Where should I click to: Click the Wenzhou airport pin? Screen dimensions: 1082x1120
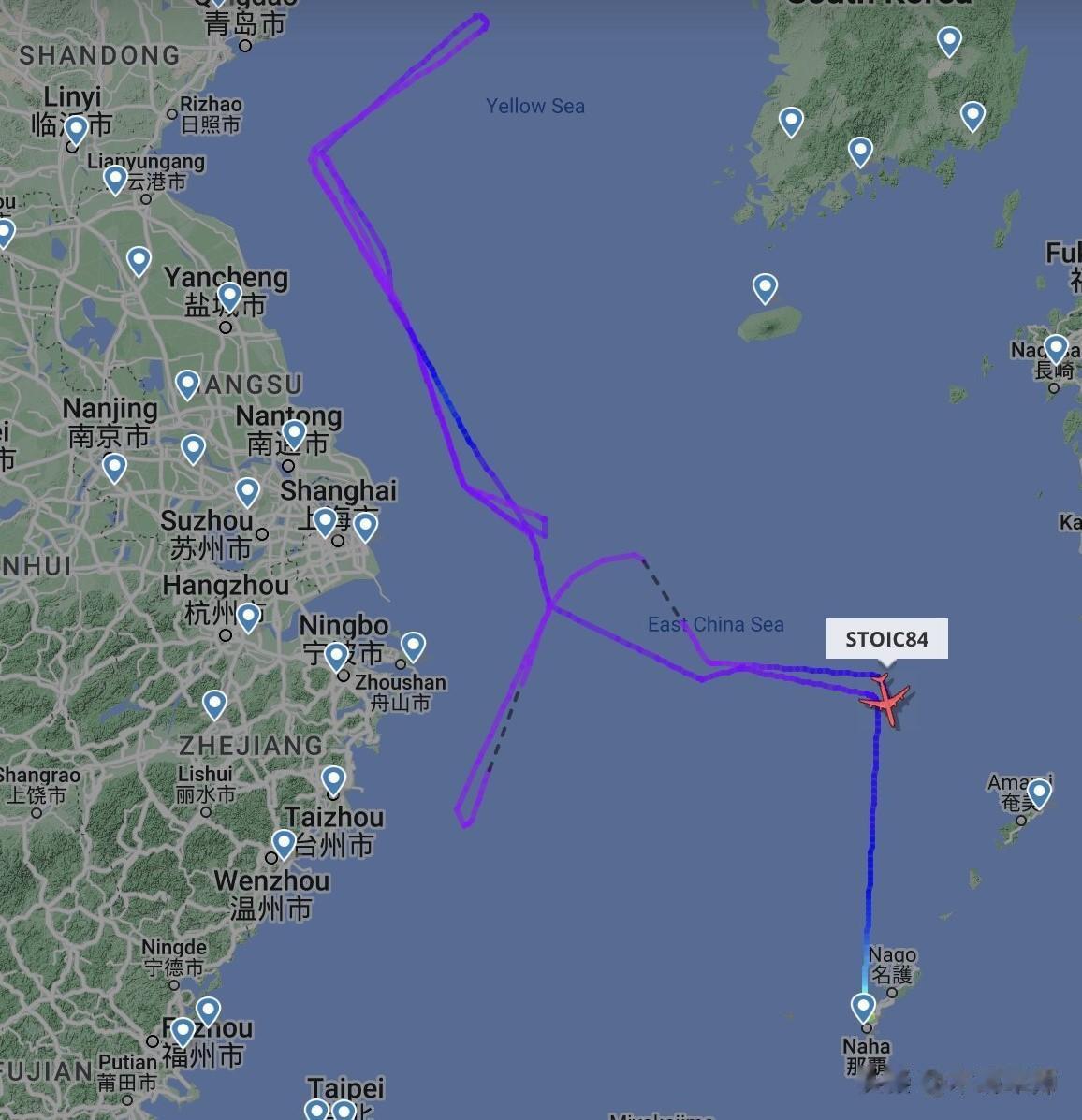pyautogui.click(x=284, y=844)
